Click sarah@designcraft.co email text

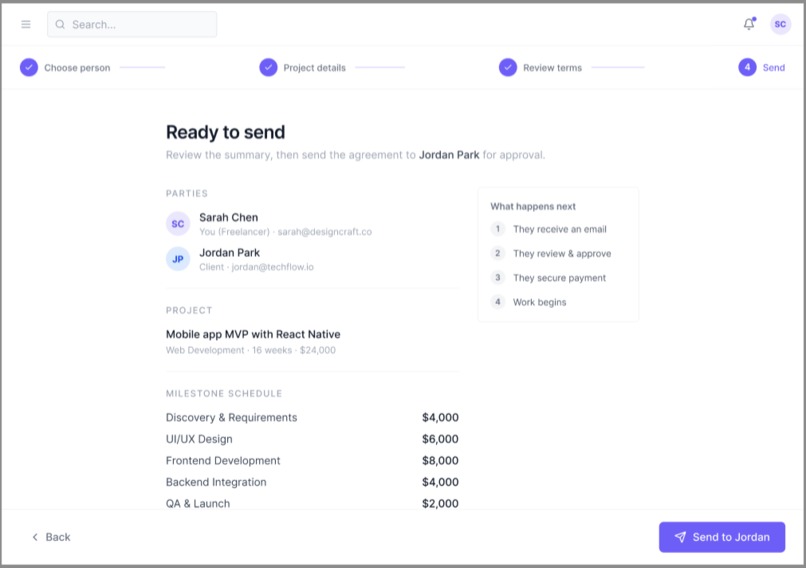pos(325,232)
